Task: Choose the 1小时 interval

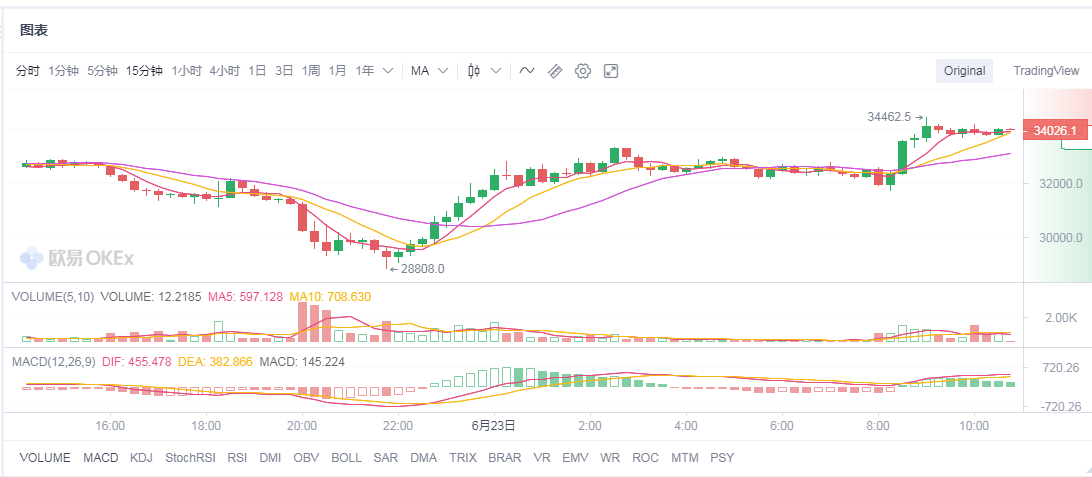Action: (x=186, y=71)
